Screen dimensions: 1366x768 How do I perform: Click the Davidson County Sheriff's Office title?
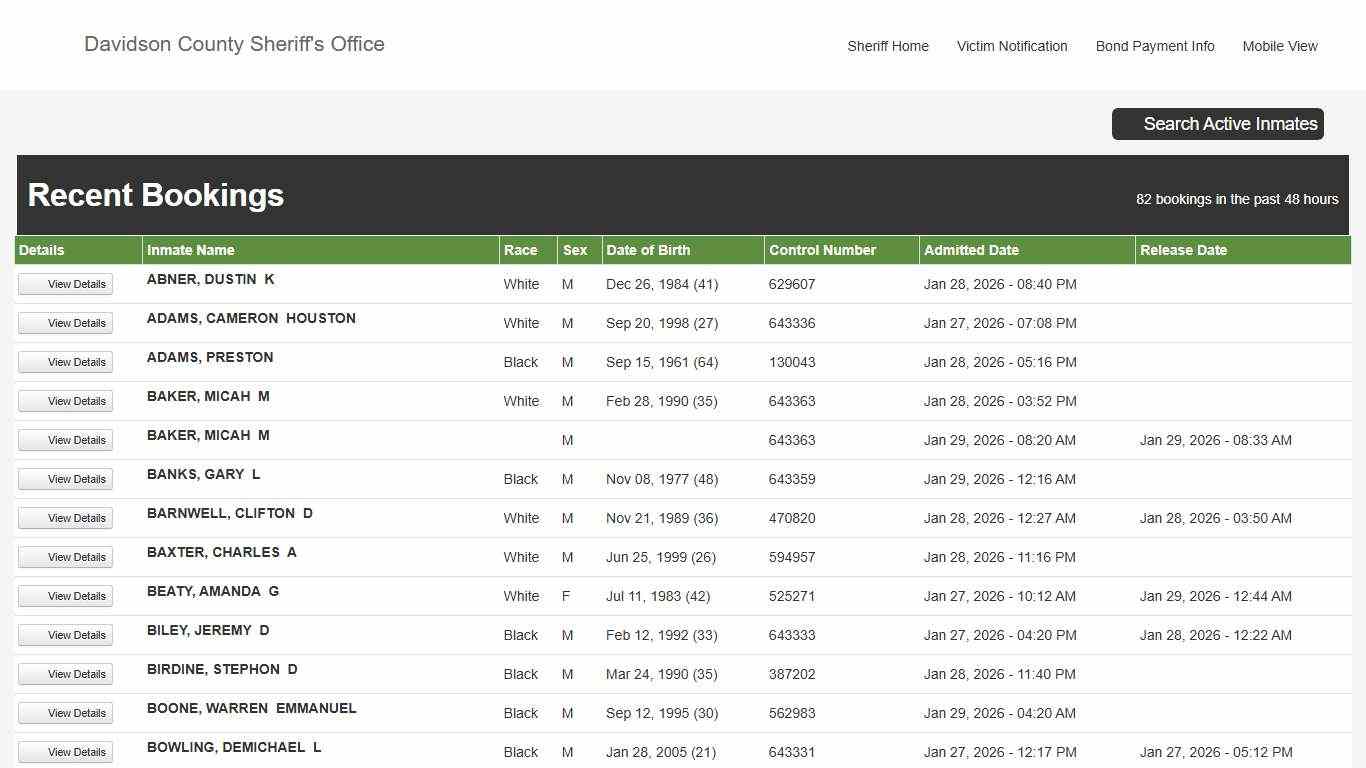pyautogui.click(x=234, y=44)
